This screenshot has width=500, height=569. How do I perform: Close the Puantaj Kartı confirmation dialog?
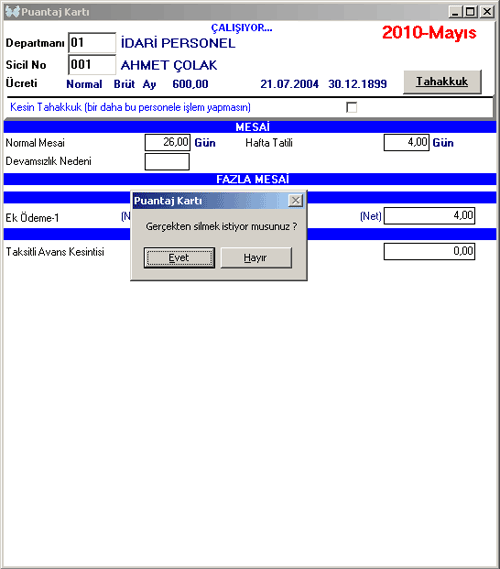296,200
